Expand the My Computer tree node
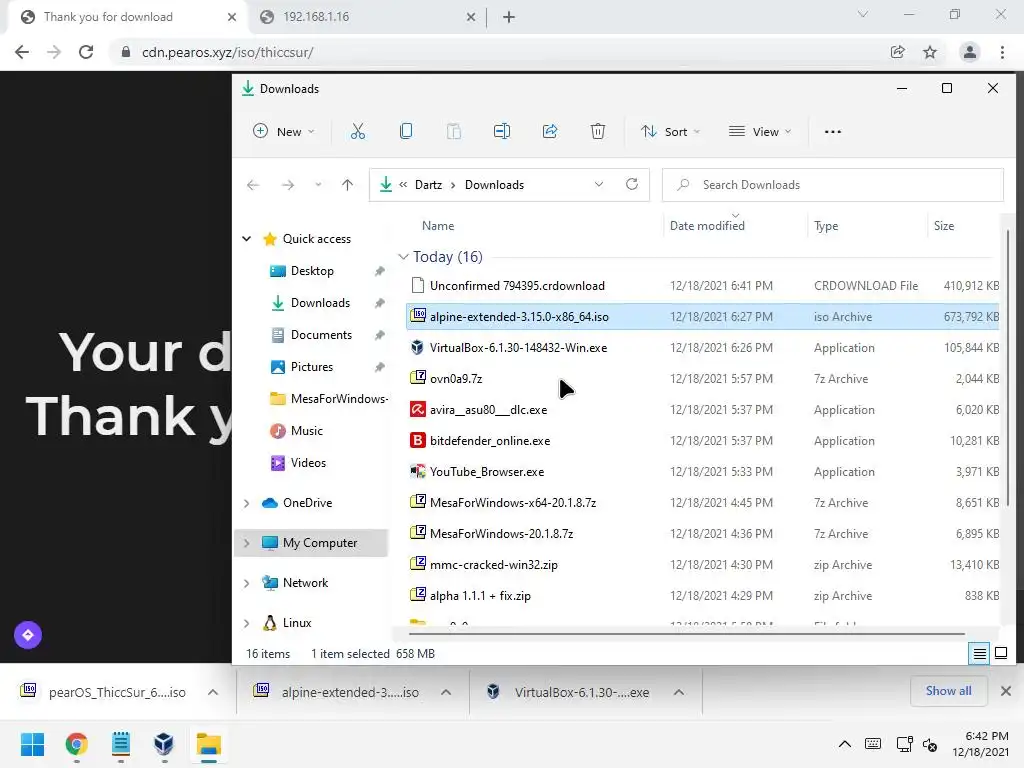Image resolution: width=1024 pixels, height=768 pixels. tap(246, 543)
